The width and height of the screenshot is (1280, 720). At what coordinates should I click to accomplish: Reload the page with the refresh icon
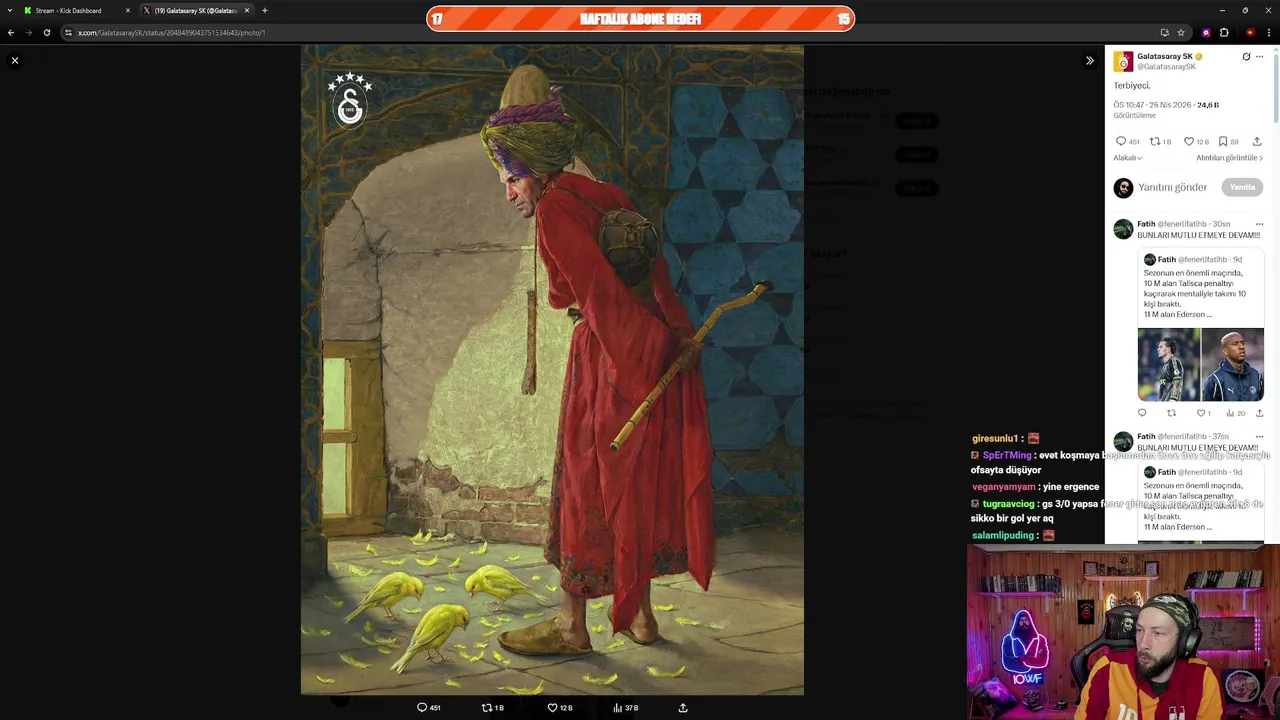click(46, 33)
